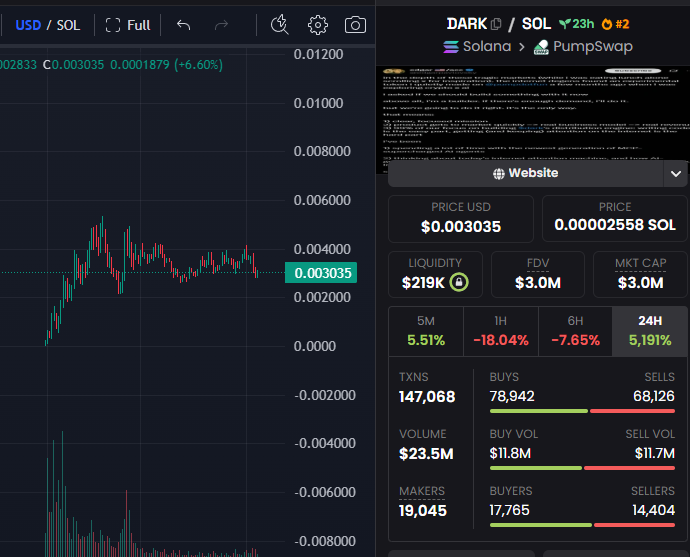Image resolution: width=690 pixels, height=557 pixels.
Task: Click the MAKERS 19,045 value
Action: click(422, 510)
